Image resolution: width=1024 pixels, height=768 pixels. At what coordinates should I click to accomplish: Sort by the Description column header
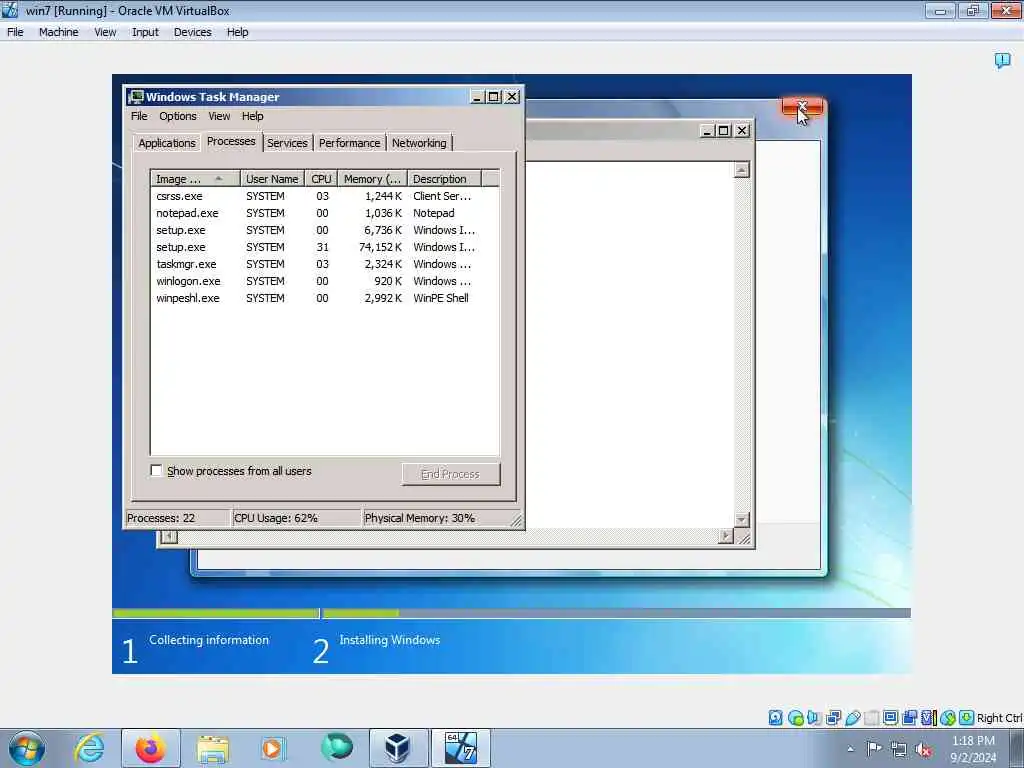click(x=444, y=179)
